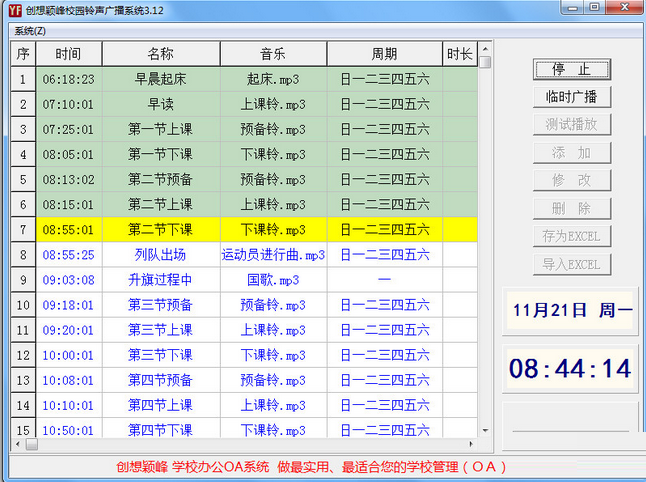This screenshot has height=482, width=646.
Task: Click the 时间 column header
Action: pyautogui.click(x=69, y=54)
